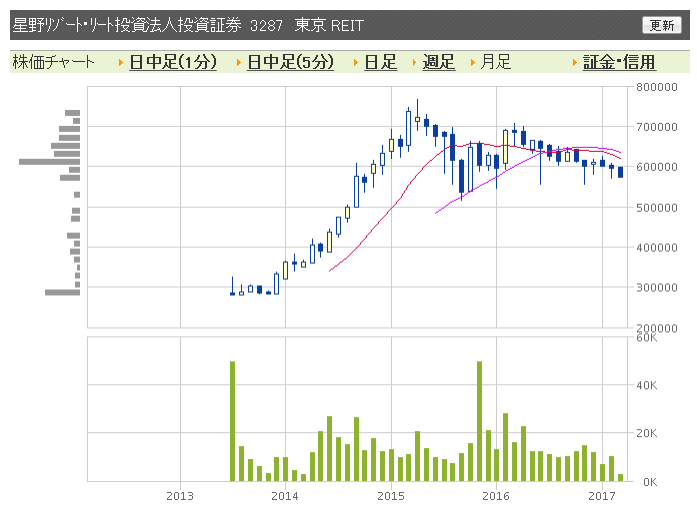697x526 pixels.
Task: Click the 2013 year axis label
Action: click(x=180, y=496)
